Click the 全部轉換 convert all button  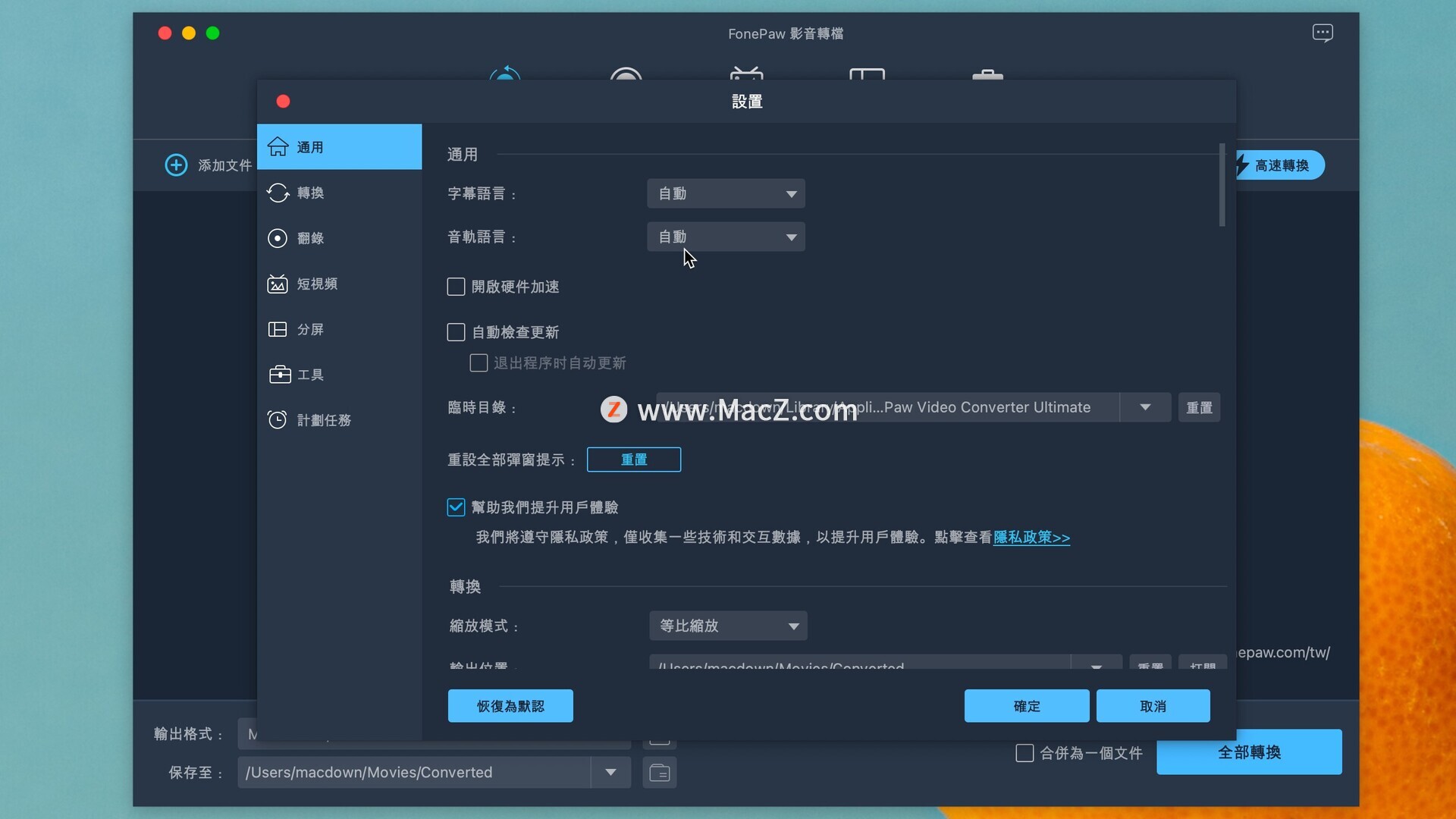pos(1249,752)
